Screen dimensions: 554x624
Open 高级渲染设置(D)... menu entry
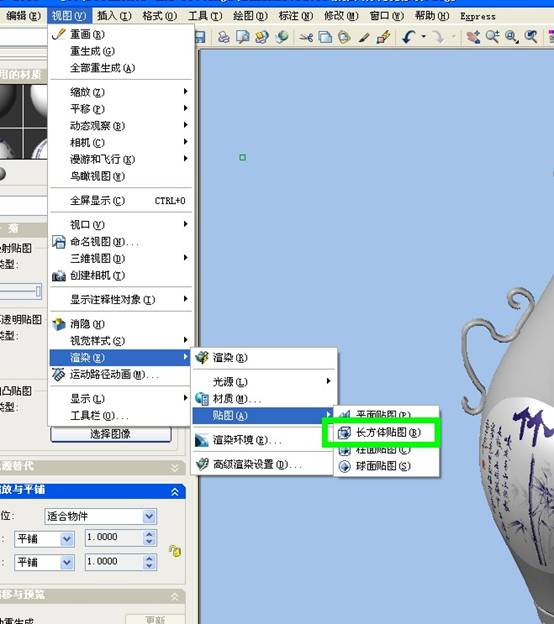click(263, 464)
